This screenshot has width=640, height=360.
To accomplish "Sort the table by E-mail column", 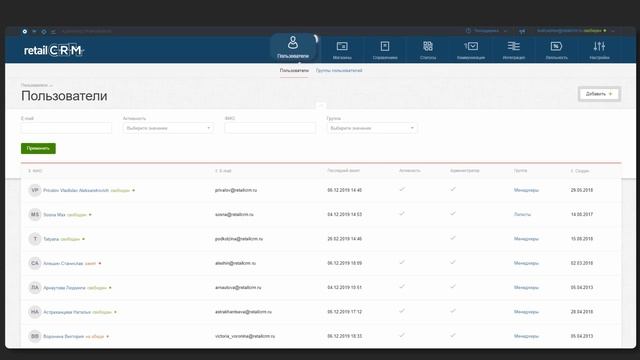I will click(223, 171).
